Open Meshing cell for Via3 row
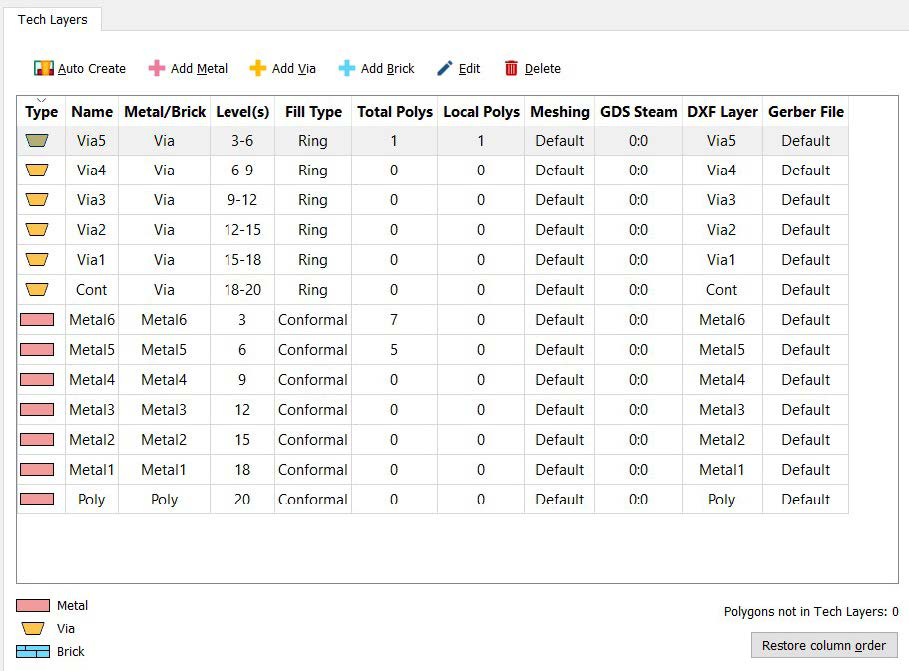The width and height of the screenshot is (909, 671). coord(559,200)
